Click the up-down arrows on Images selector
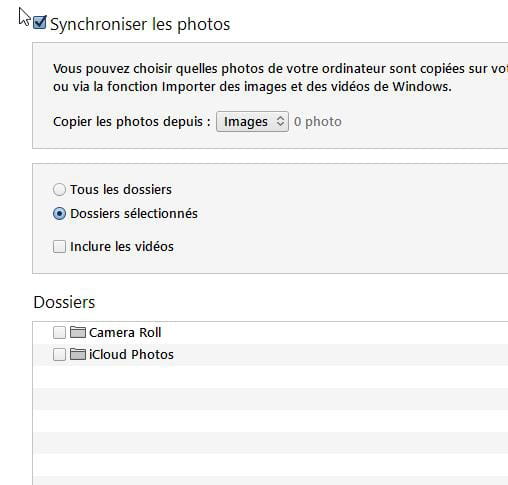This screenshot has height=485, width=508. [280, 121]
